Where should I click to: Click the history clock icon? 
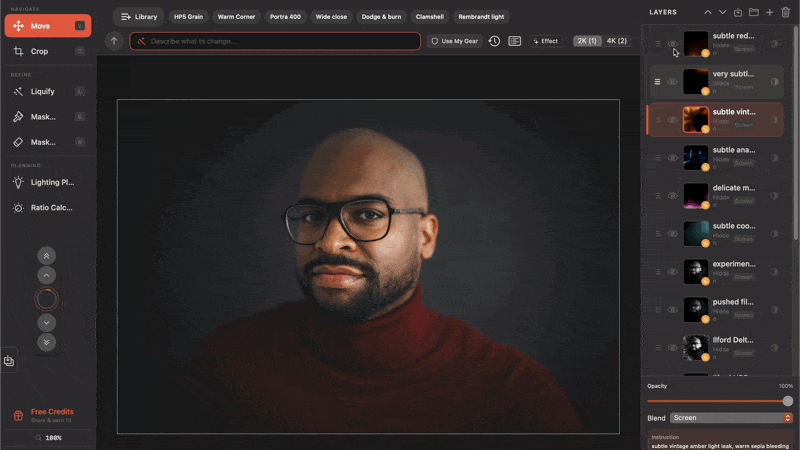pyautogui.click(x=494, y=41)
